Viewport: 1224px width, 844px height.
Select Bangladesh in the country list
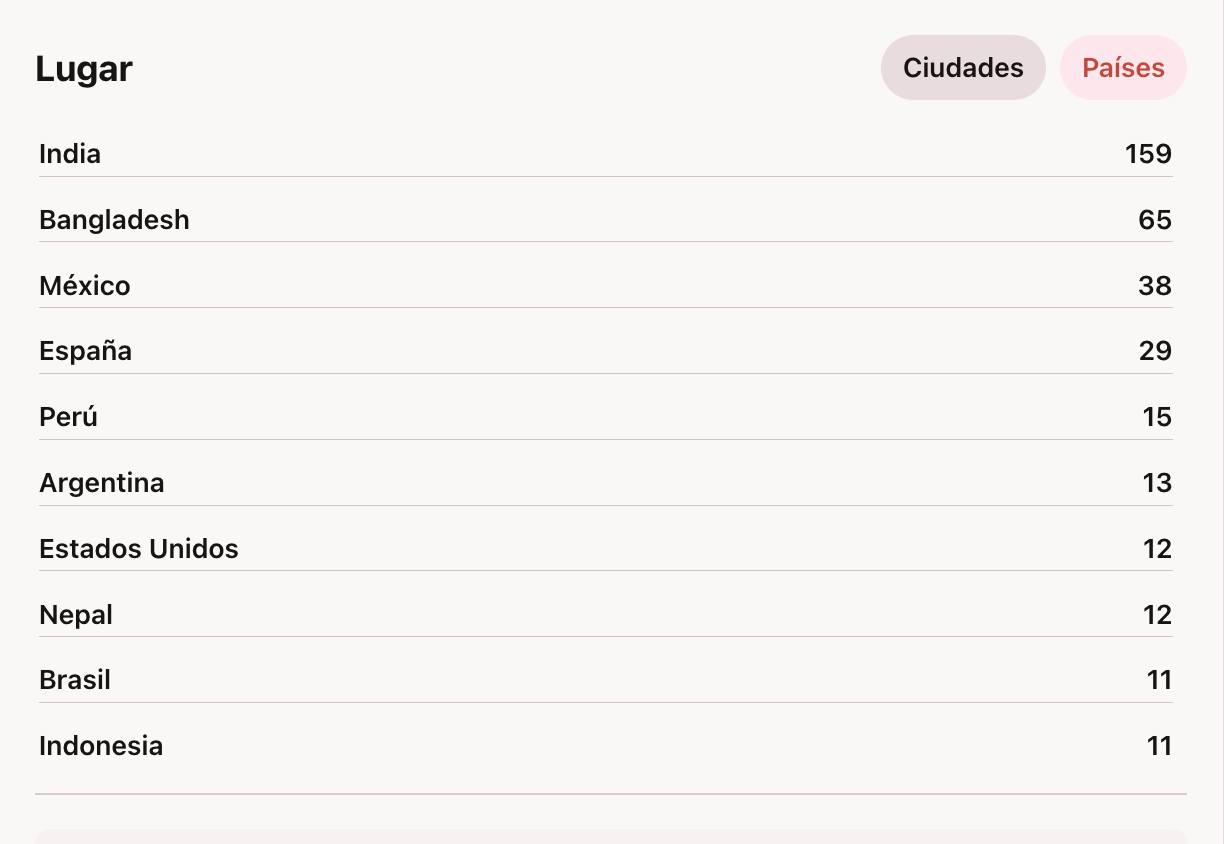[x=114, y=220]
